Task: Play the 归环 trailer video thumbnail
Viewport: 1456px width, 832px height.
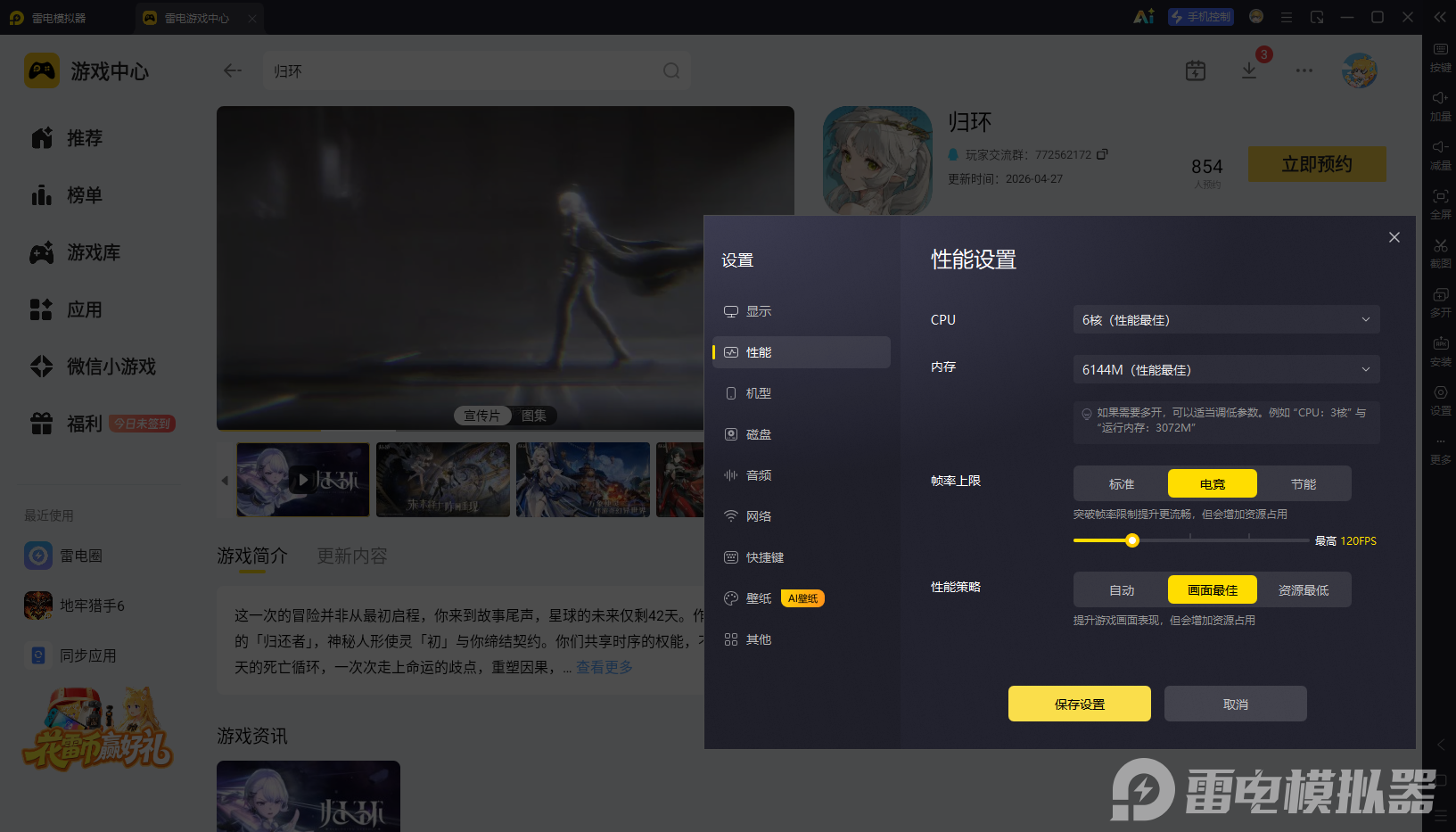Action: (303, 480)
